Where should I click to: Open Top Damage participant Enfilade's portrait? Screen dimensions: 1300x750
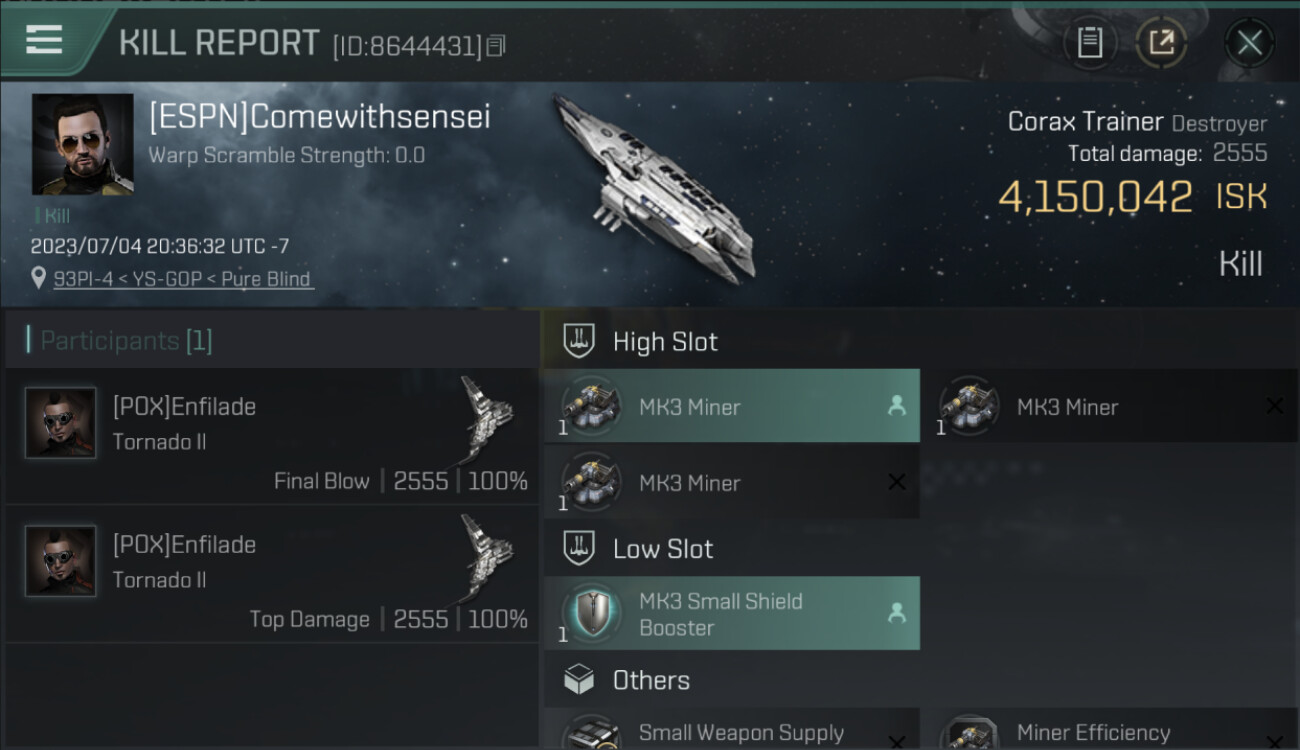tap(61, 561)
